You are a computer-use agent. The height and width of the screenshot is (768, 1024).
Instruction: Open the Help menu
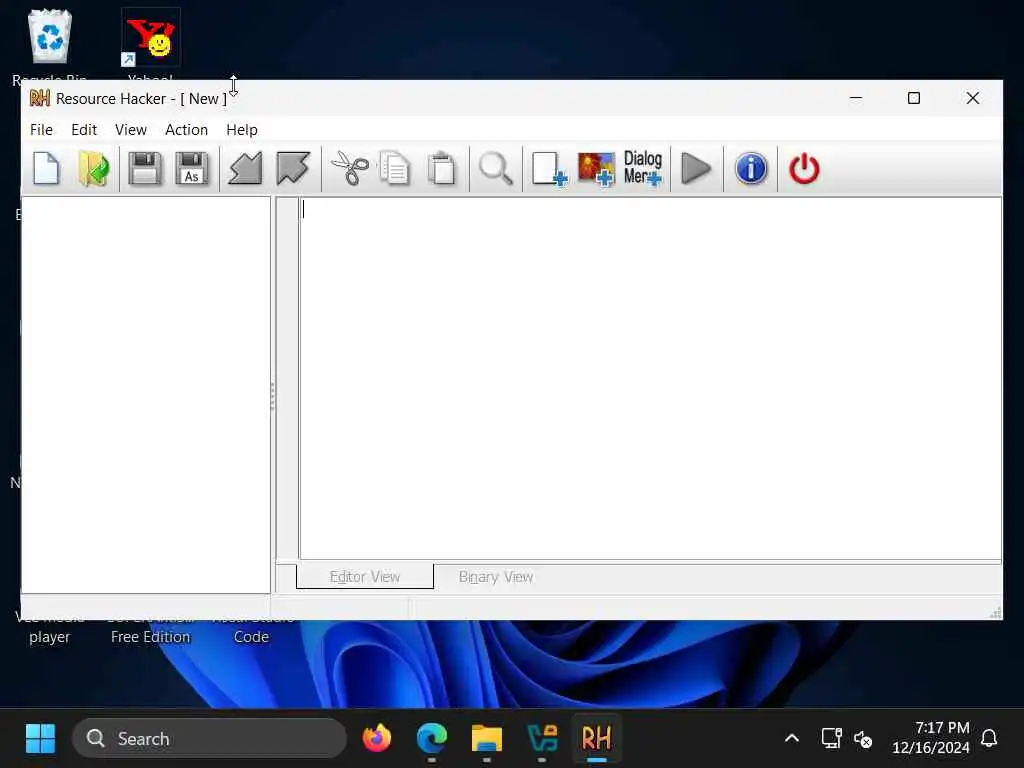pyautogui.click(x=242, y=129)
